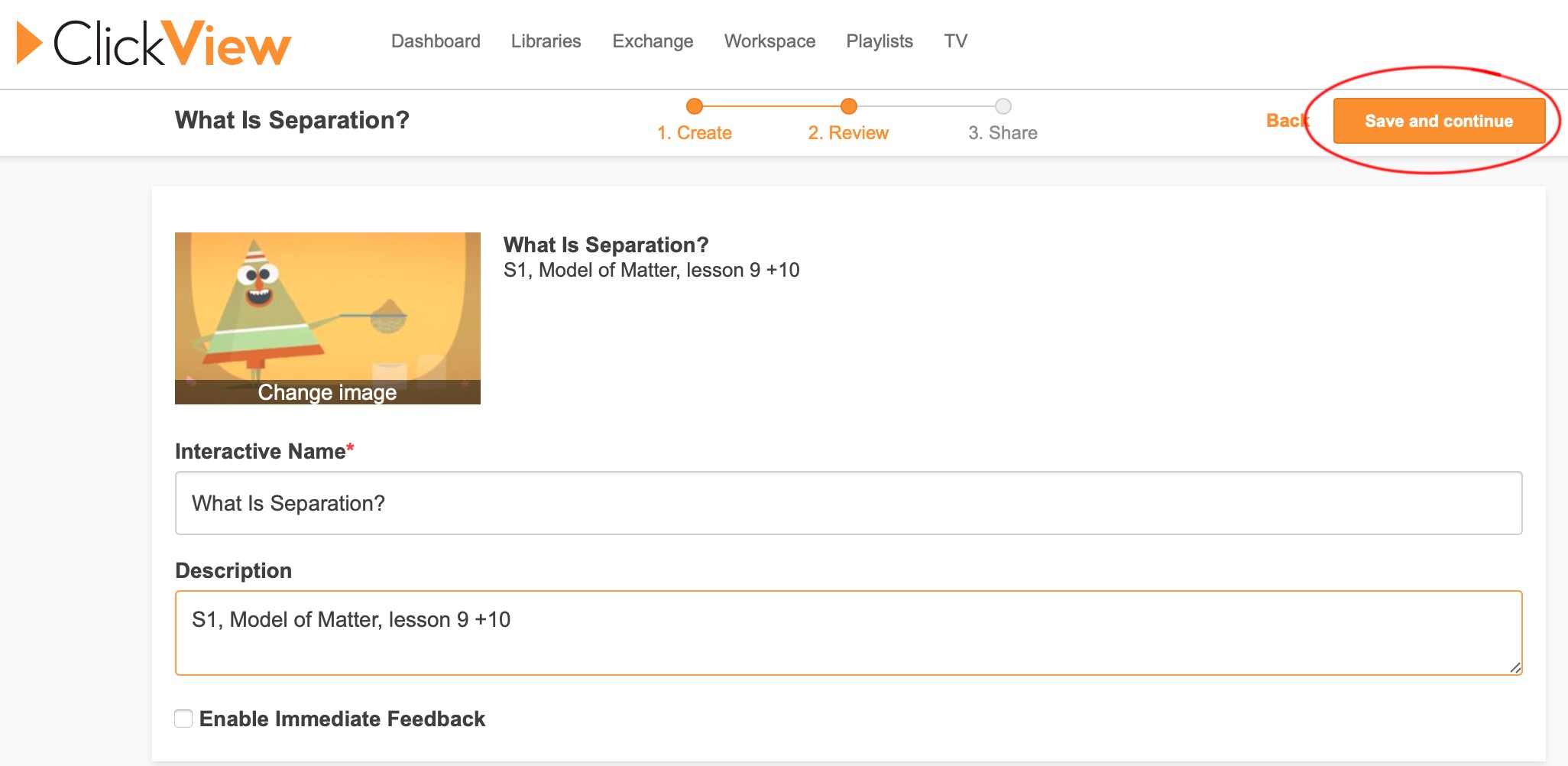
Task: Select step 1 Create circle marker
Action: 694,106
